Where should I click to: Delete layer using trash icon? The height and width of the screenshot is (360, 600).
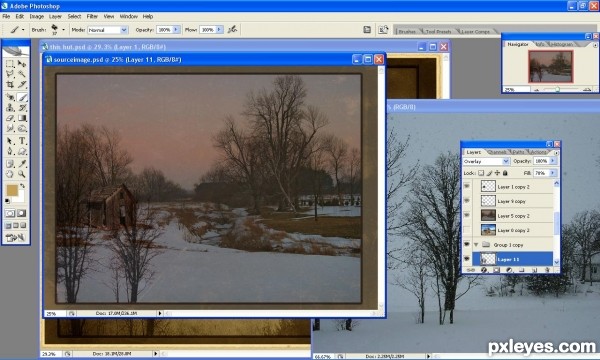pos(547,270)
